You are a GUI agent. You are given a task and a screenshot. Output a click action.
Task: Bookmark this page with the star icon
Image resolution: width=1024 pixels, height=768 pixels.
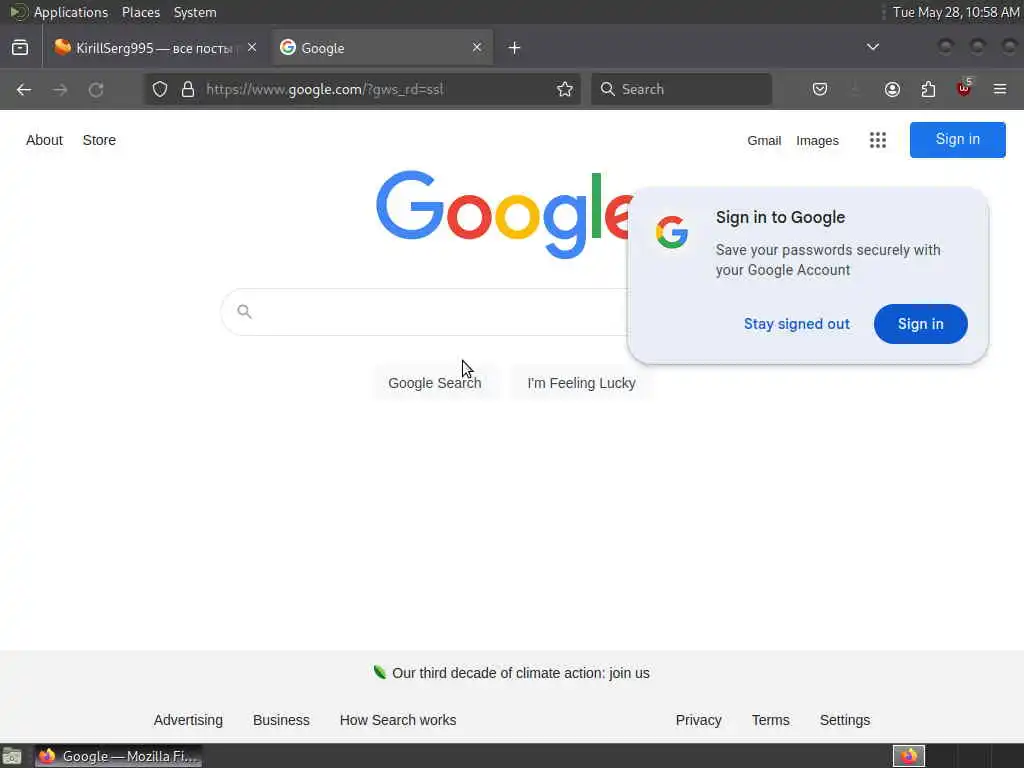click(x=565, y=89)
